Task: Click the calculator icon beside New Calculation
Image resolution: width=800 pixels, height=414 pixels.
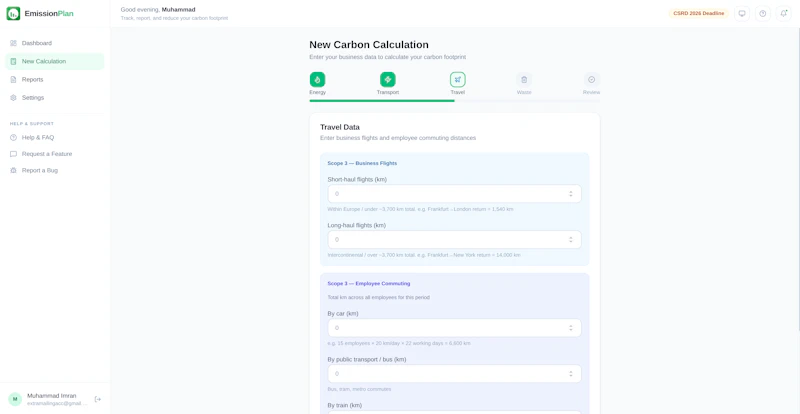Action: 13,61
